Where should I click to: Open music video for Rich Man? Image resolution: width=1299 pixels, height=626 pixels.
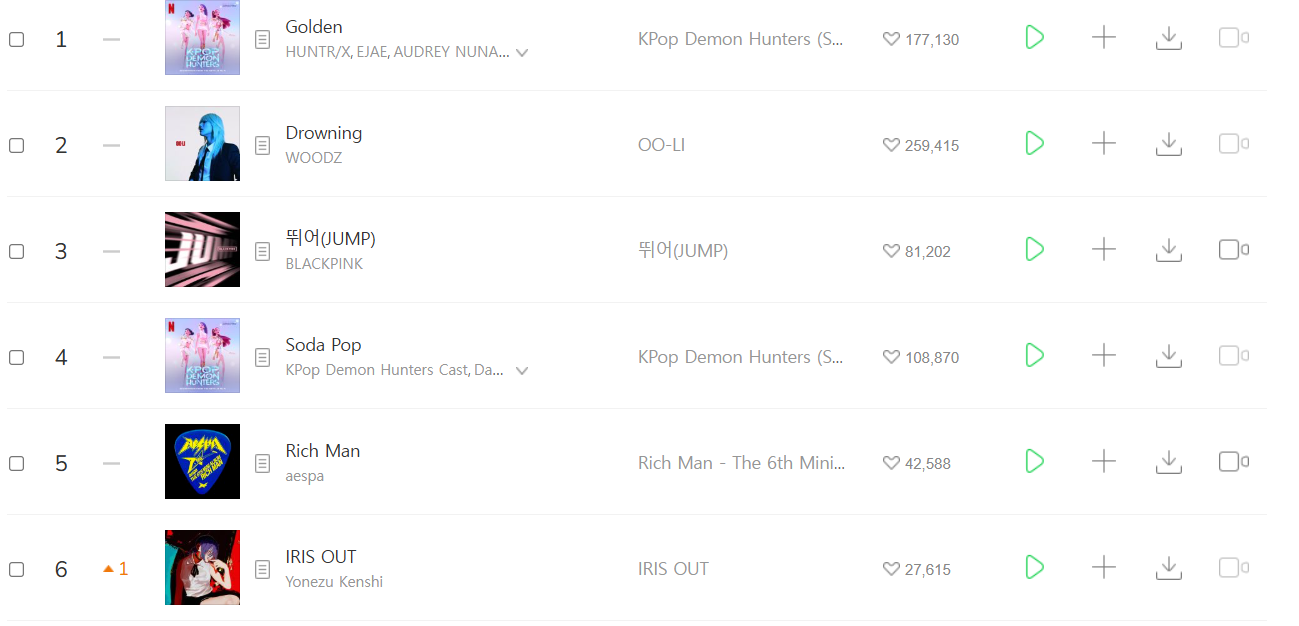coord(1232,462)
